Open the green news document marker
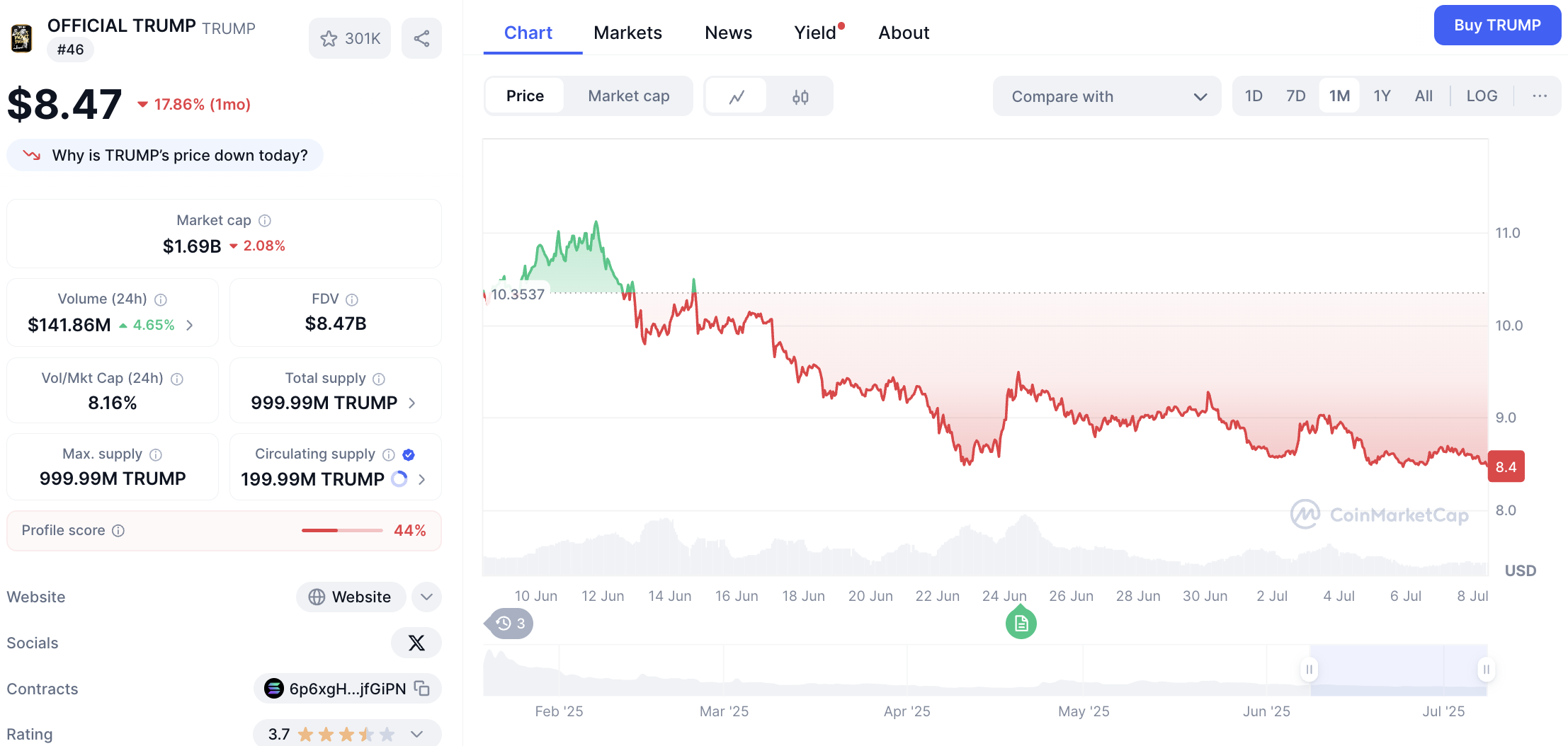 [x=1021, y=623]
